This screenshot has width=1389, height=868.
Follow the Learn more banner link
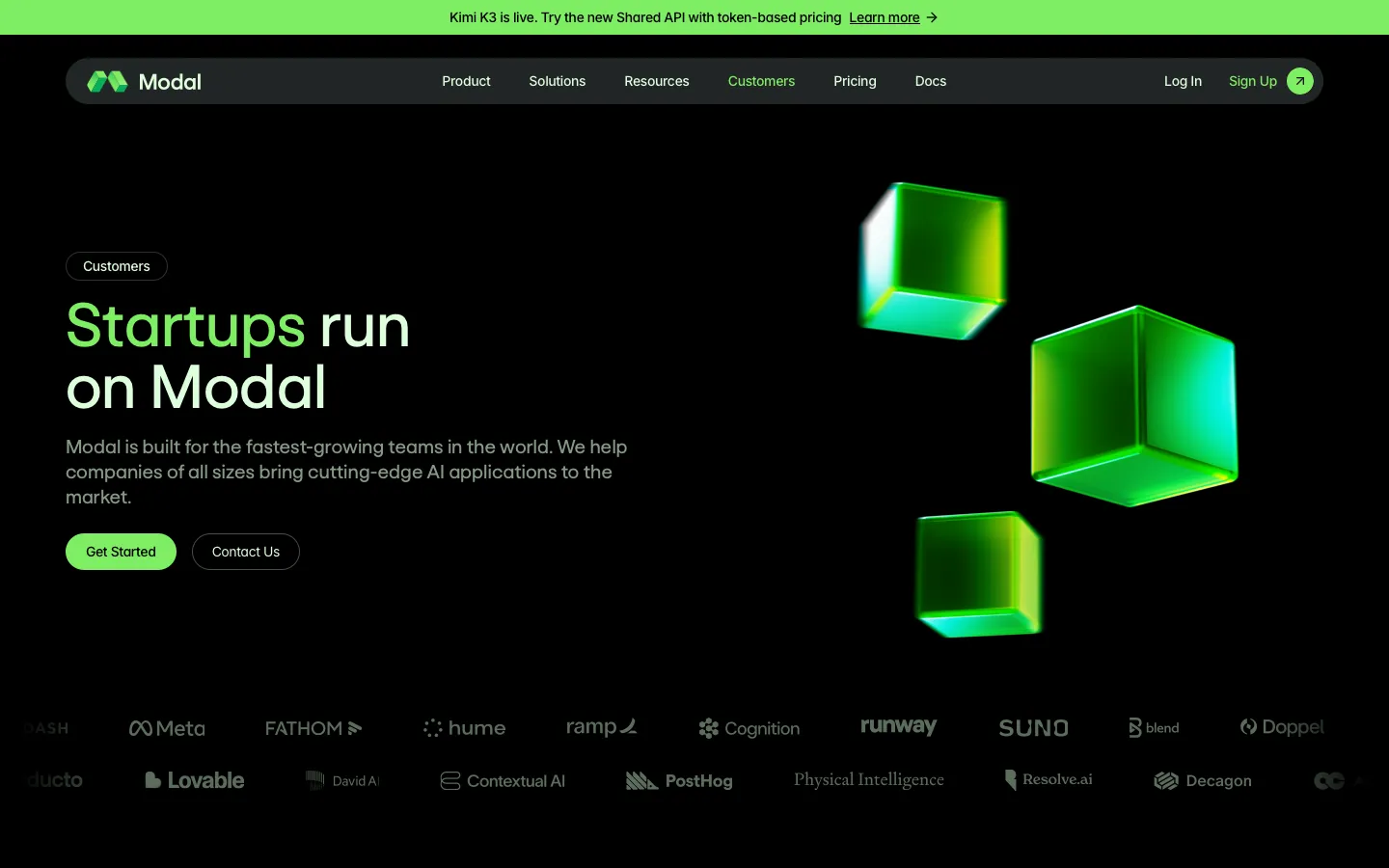(884, 17)
